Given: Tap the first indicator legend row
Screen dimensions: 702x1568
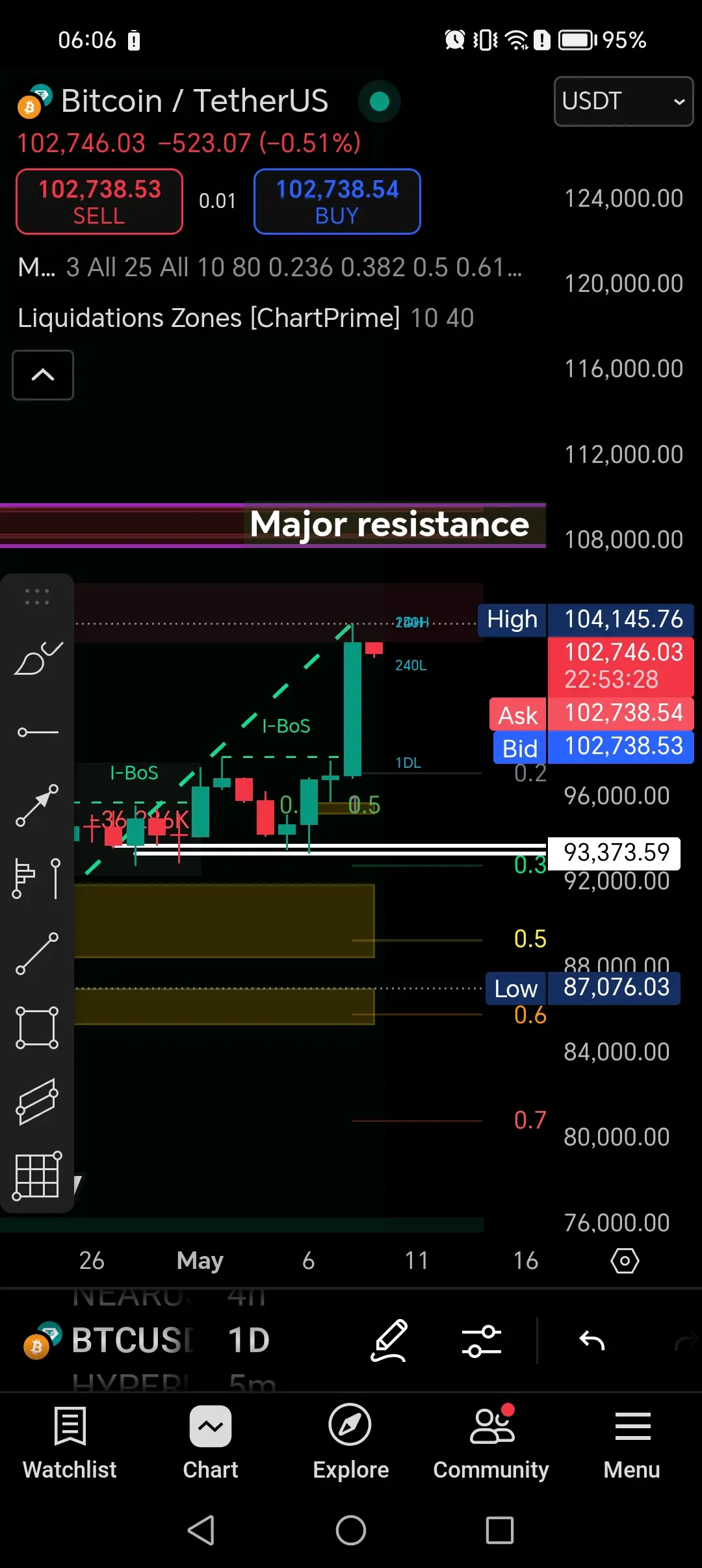Looking at the screenshot, I should tap(270, 267).
